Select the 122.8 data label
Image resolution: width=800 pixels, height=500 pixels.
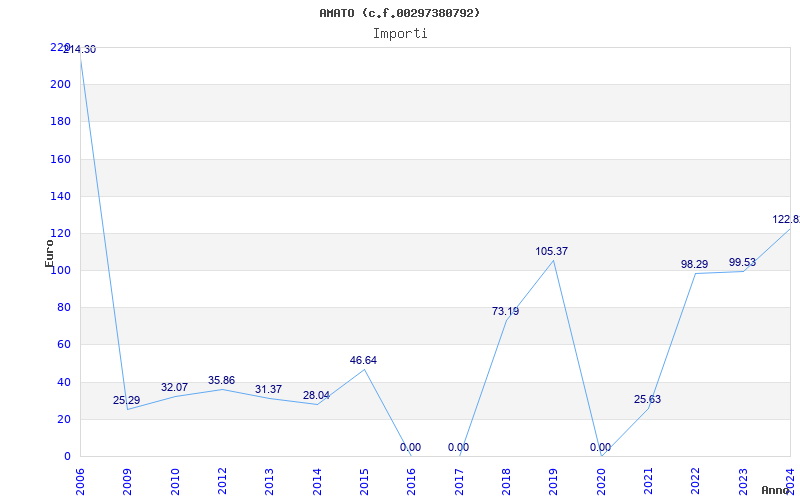[x=786, y=220]
